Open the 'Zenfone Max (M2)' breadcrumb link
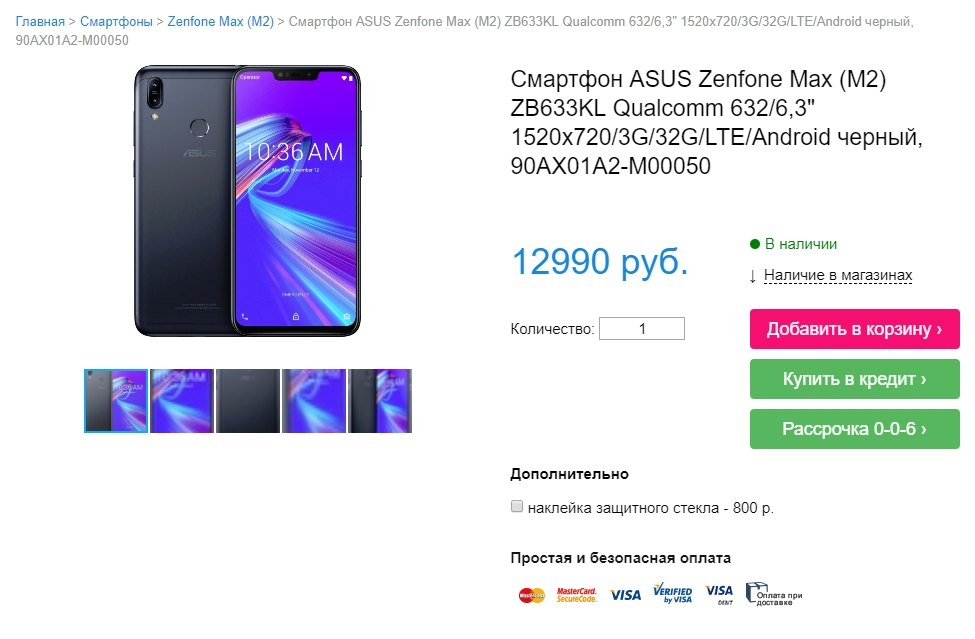The height and width of the screenshot is (639, 975). pos(221,21)
